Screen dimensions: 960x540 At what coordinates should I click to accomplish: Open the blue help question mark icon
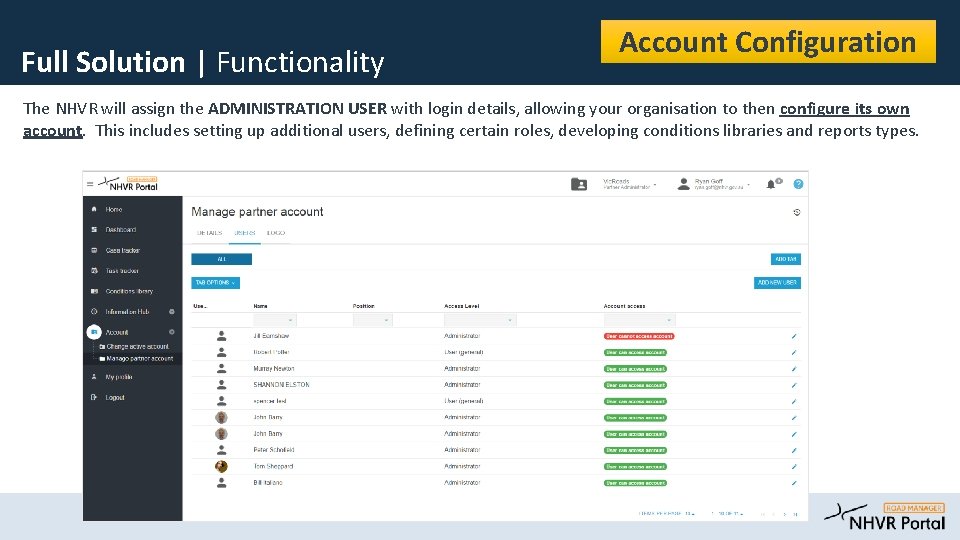[x=798, y=184]
